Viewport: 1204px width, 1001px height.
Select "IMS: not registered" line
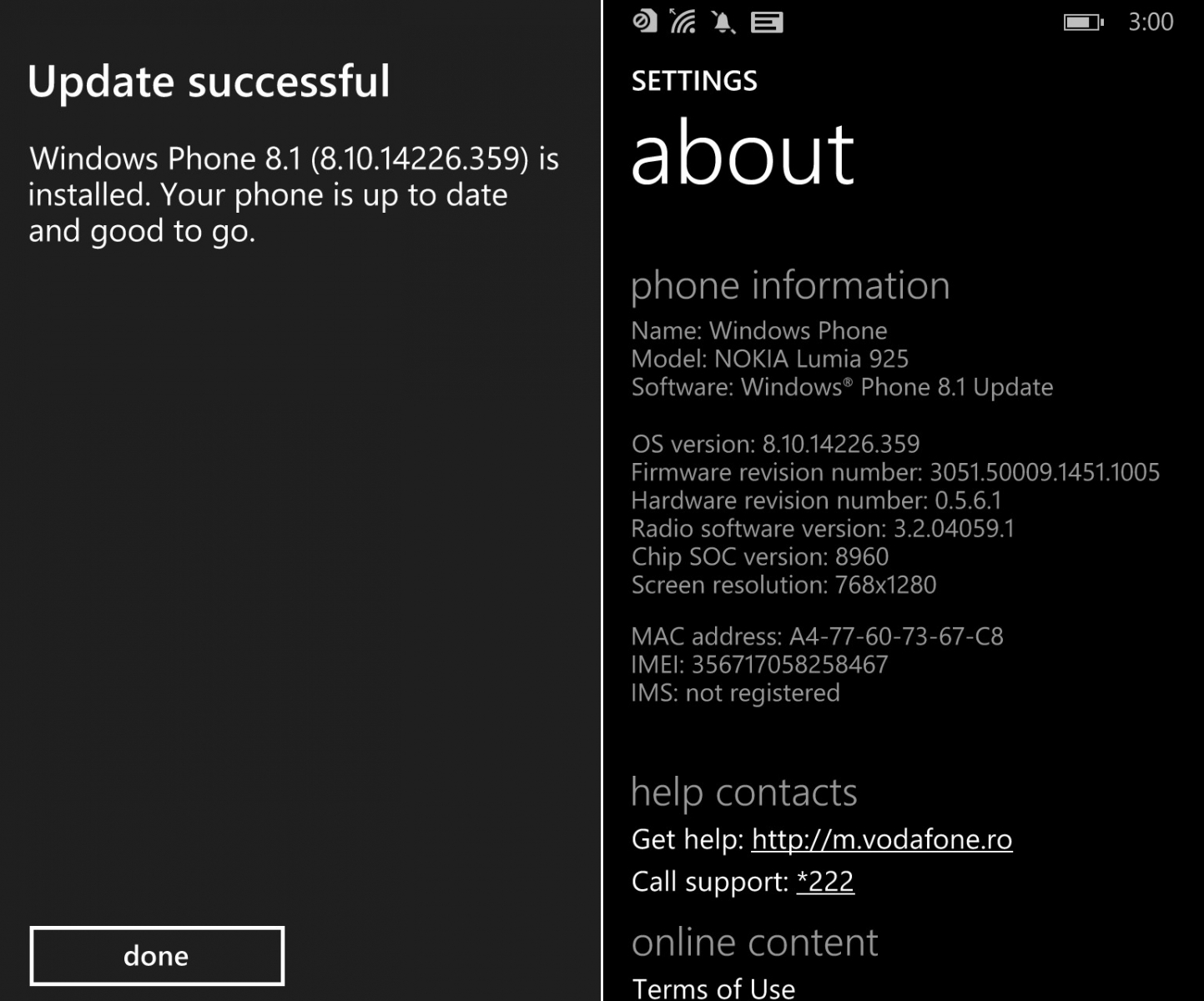coord(735,693)
